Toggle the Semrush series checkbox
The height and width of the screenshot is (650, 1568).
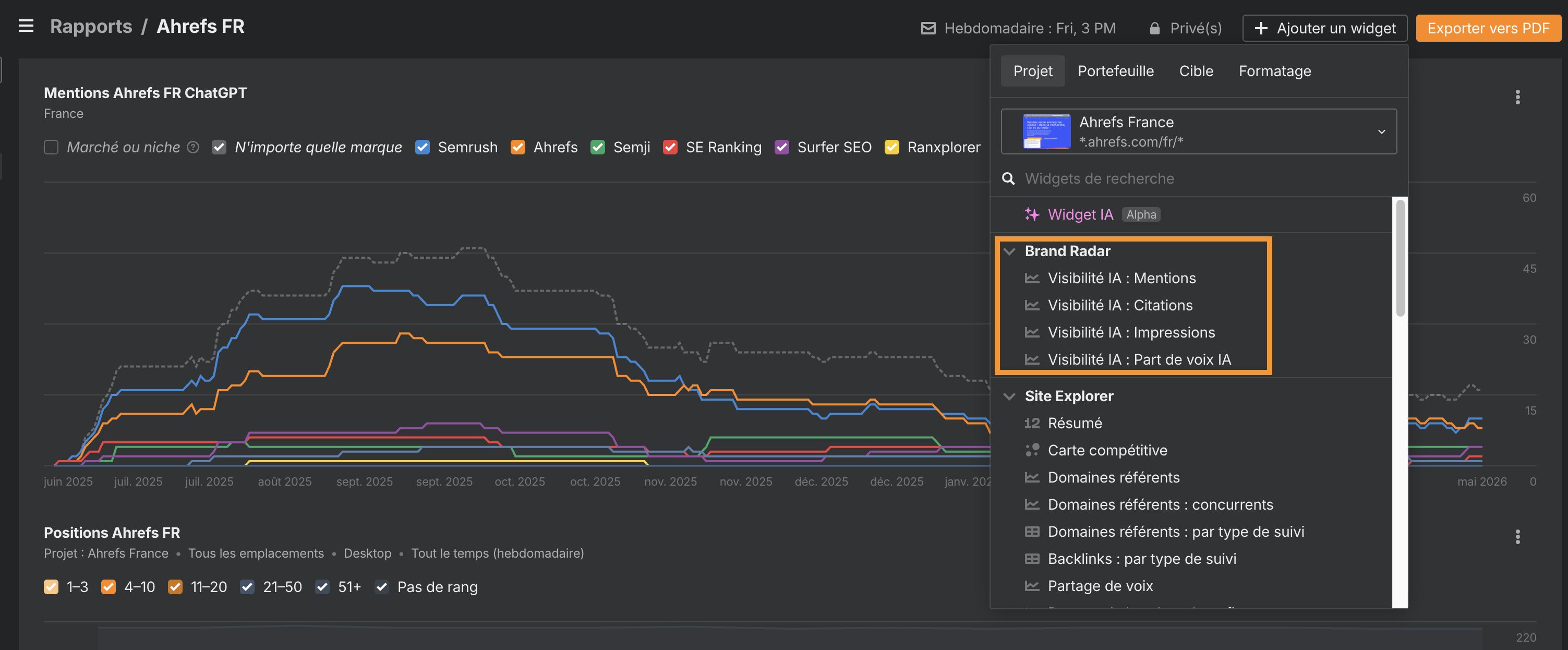pos(423,147)
